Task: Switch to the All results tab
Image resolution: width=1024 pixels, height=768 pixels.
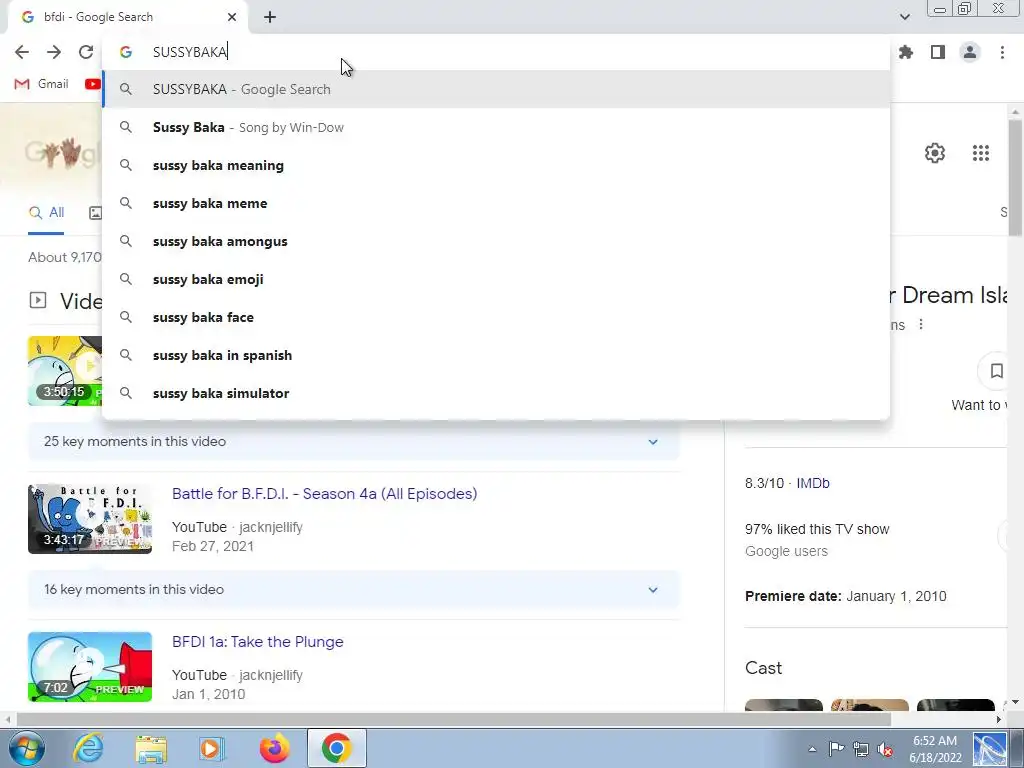Action: (46, 213)
